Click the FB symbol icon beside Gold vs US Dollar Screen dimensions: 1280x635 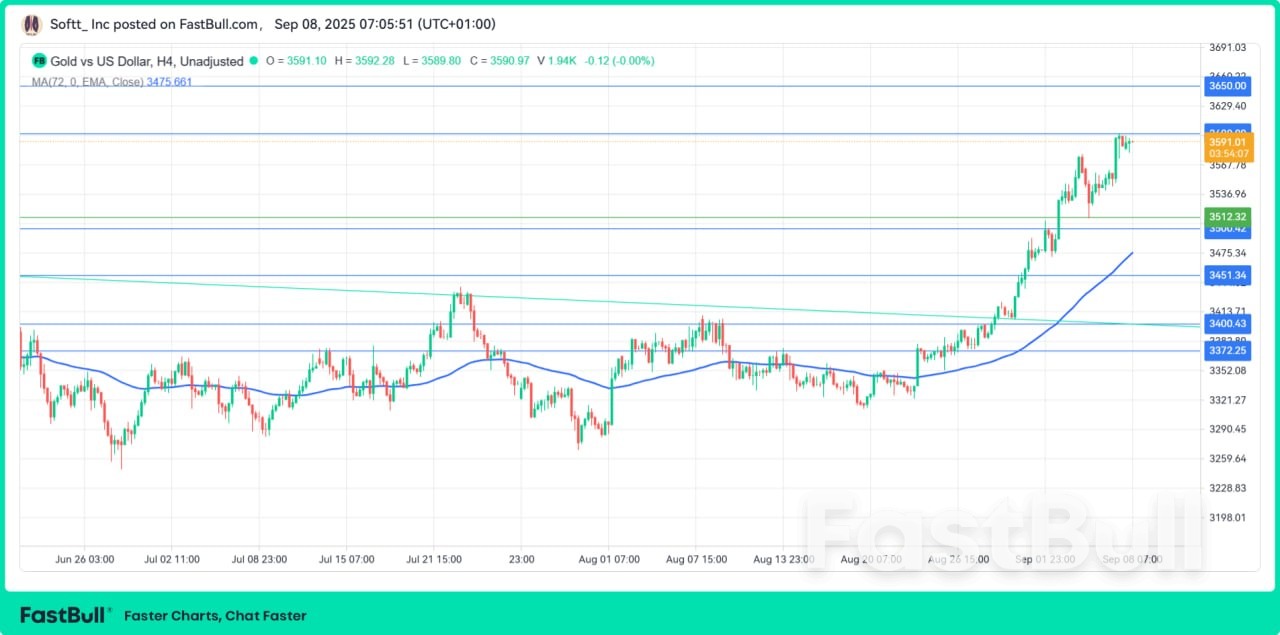click(38, 60)
